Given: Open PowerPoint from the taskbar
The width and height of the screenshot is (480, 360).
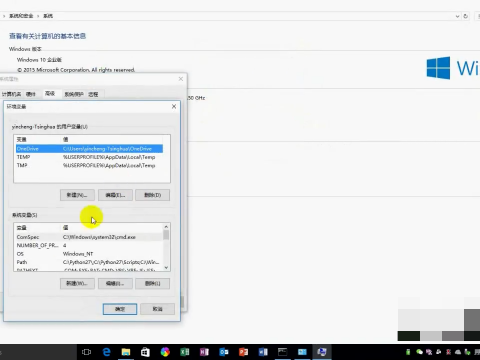Looking at the screenshot, I should point(243,352).
